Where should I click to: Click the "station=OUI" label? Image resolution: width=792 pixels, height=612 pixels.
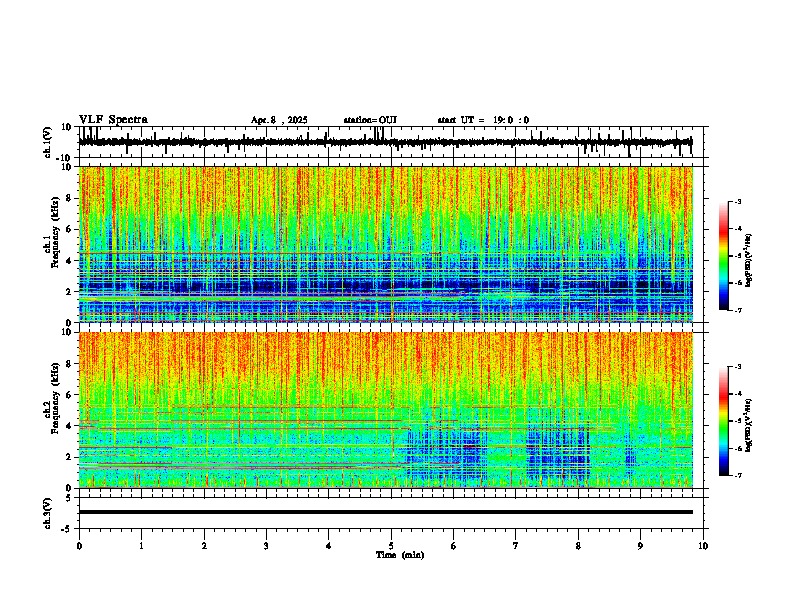coord(370,120)
